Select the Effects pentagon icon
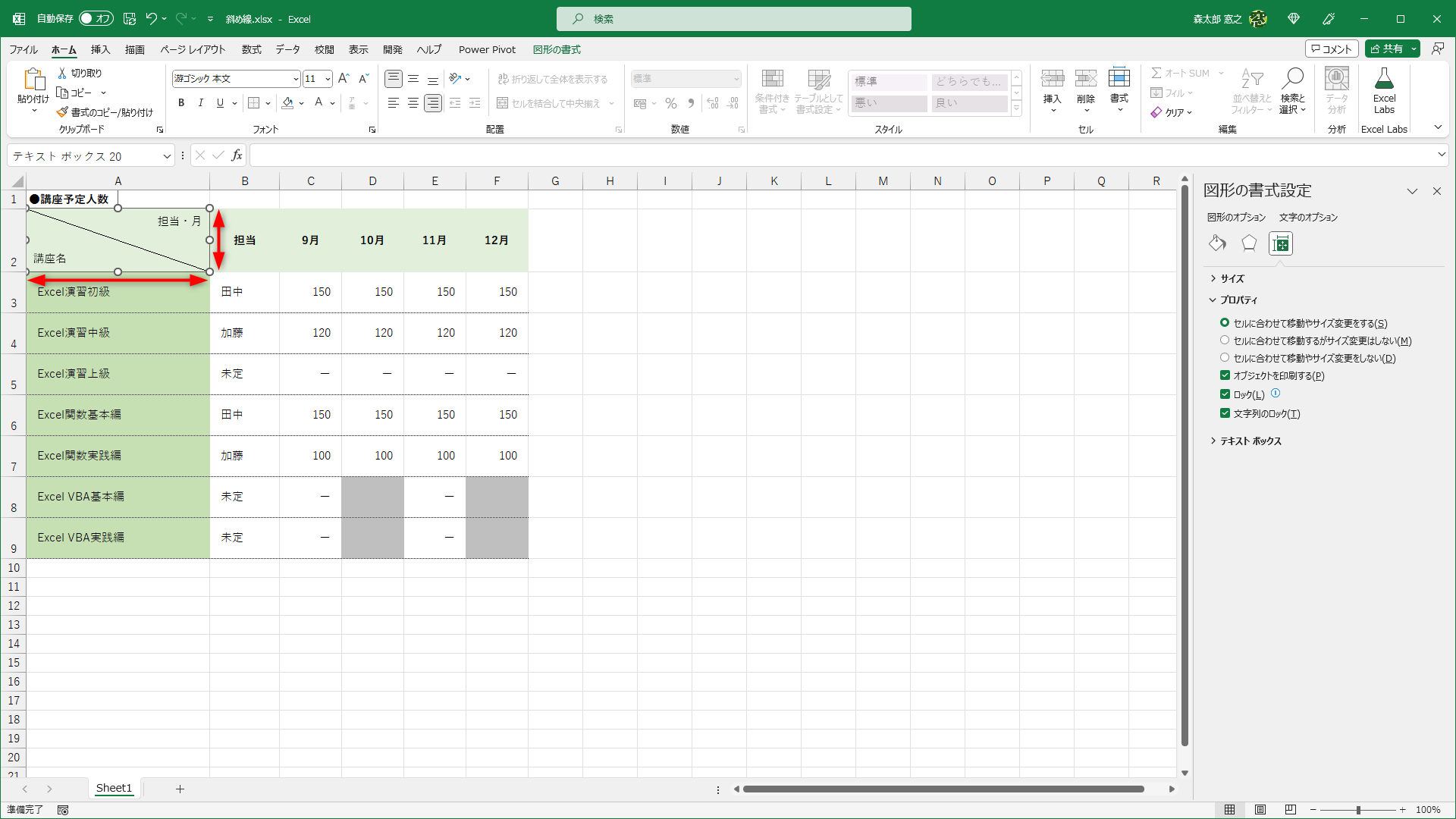Image resolution: width=1456 pixels, height=819 pixels. (x=1248, y=243)
